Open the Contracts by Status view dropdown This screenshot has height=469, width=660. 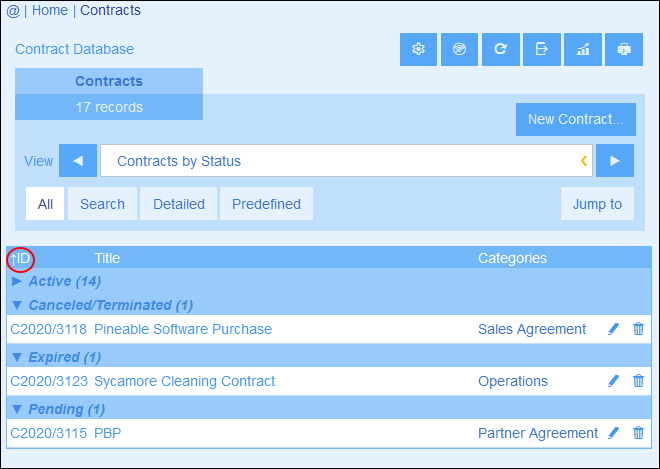[x=346, y=161]
